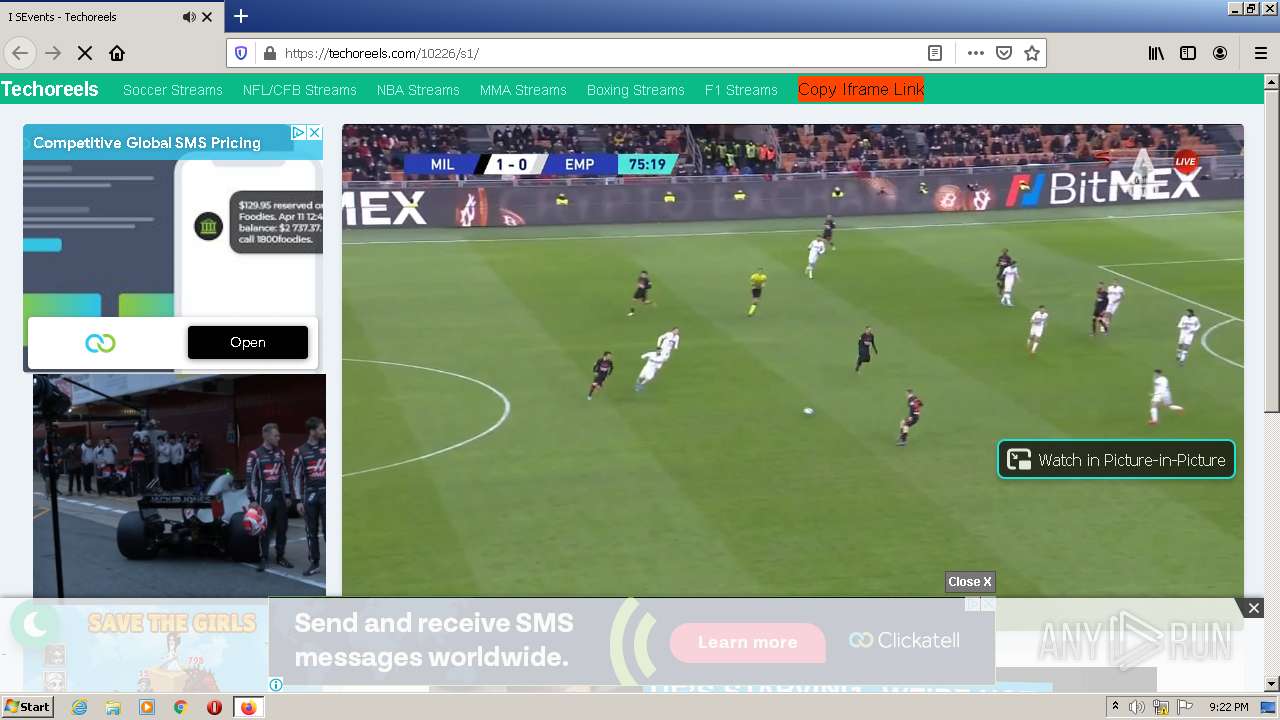
Task: Go back to the previous page
Action: point(20,53)
